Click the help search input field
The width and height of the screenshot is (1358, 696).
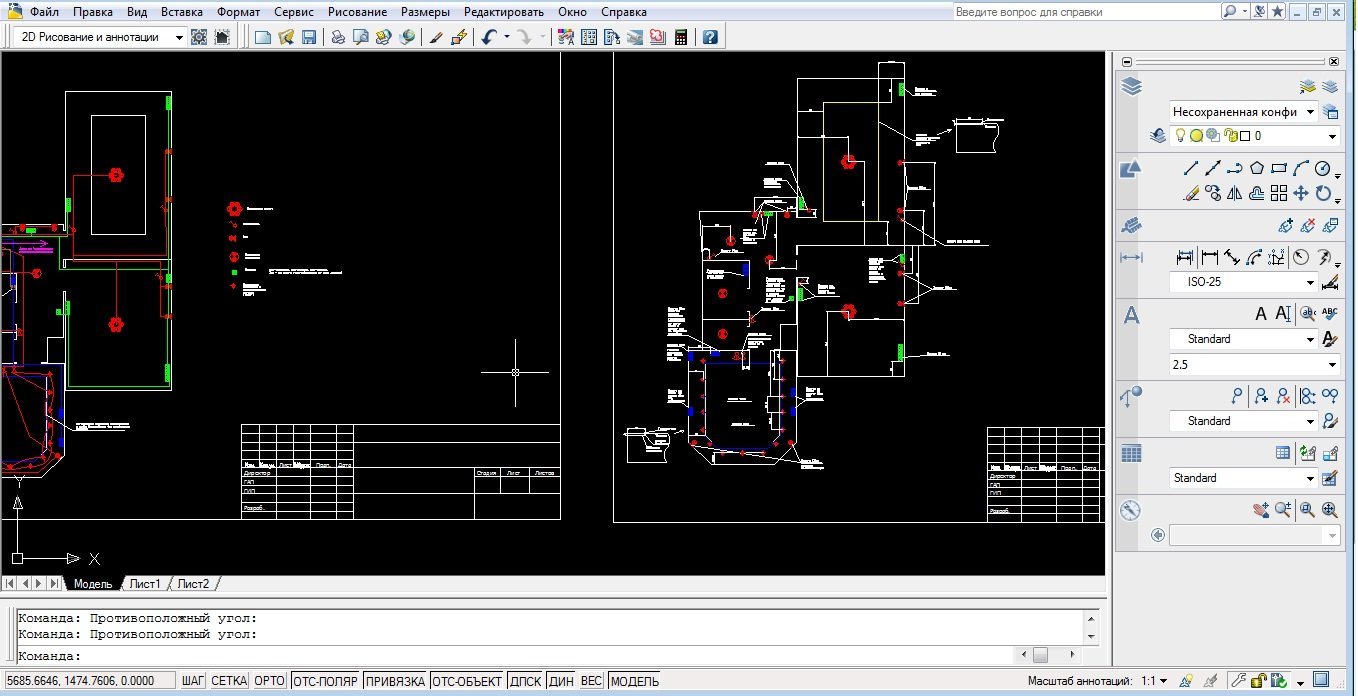click(1083, 12)
